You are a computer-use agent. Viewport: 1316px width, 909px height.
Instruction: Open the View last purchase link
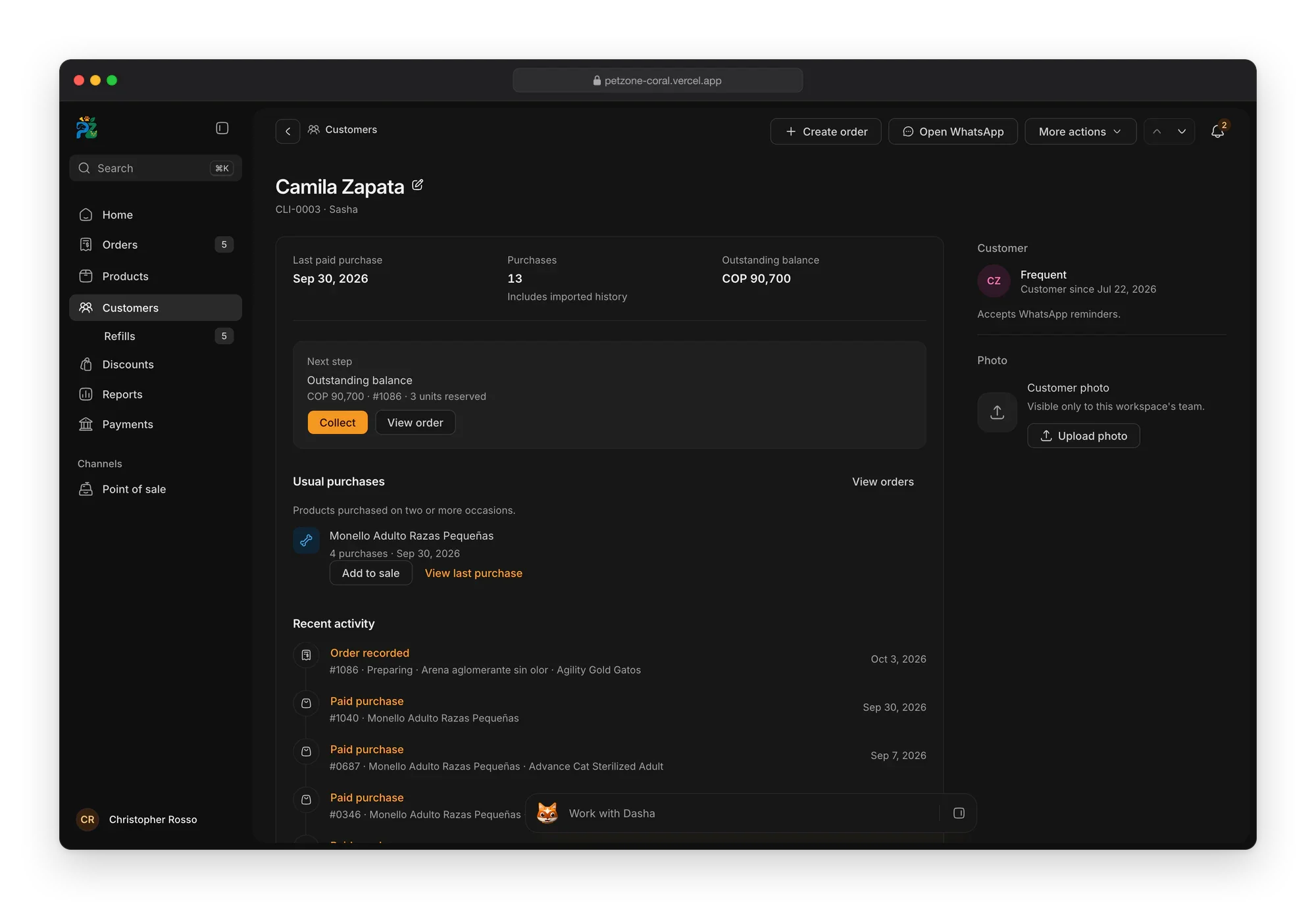point(474,573)
